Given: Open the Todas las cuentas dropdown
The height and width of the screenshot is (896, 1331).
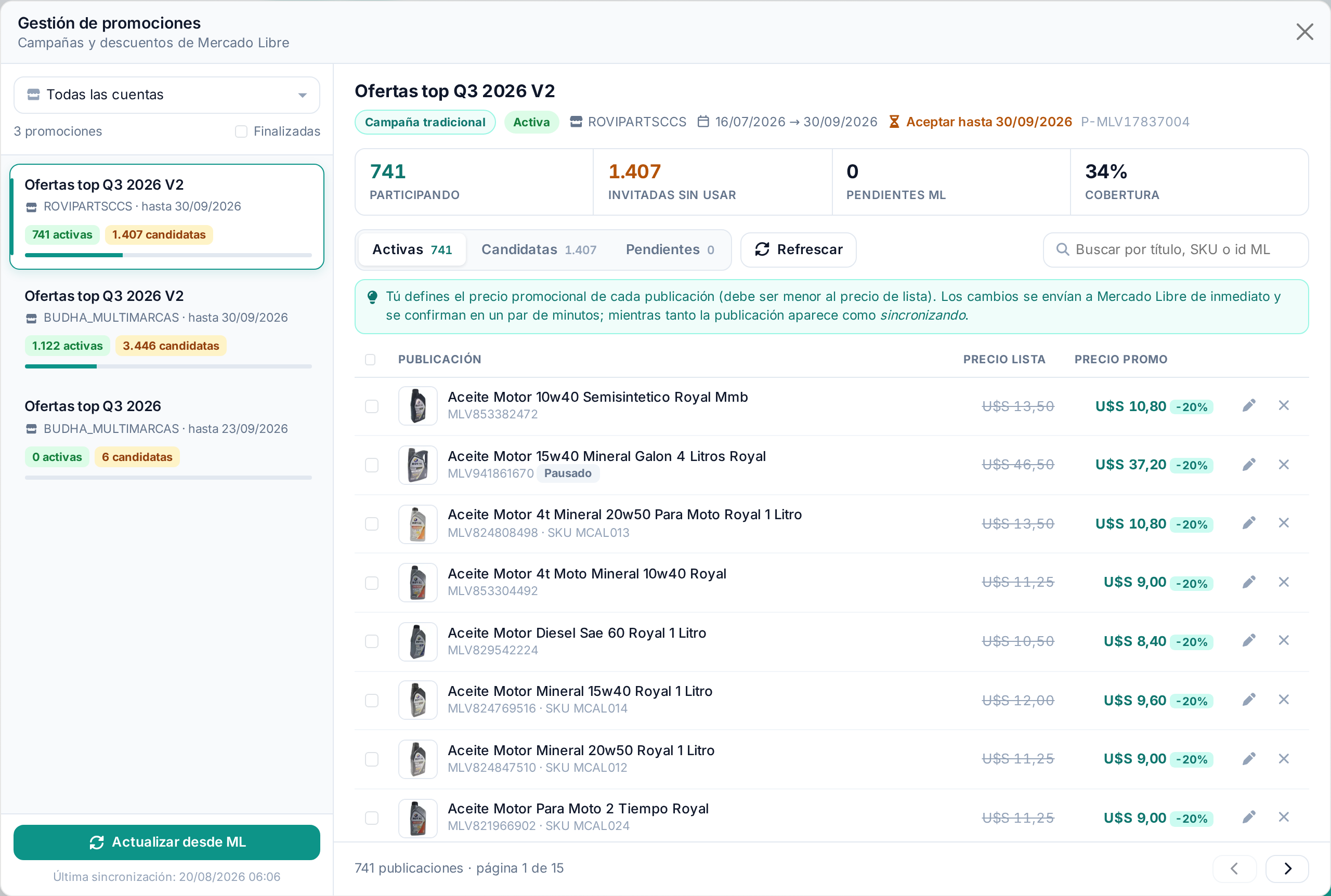Looking at the screenshot, I should point(167,95).
